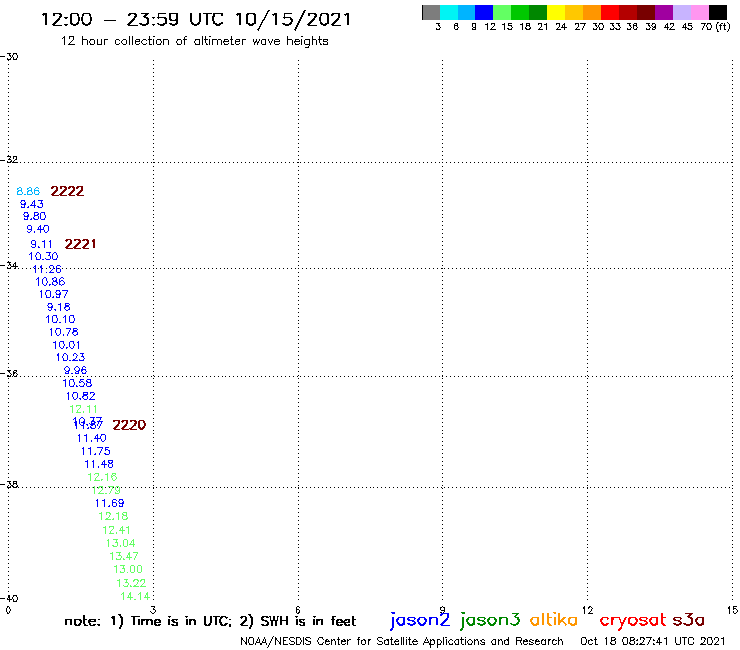Click the time label 2221
740x650 pixels.
click(x=80, y=244)
